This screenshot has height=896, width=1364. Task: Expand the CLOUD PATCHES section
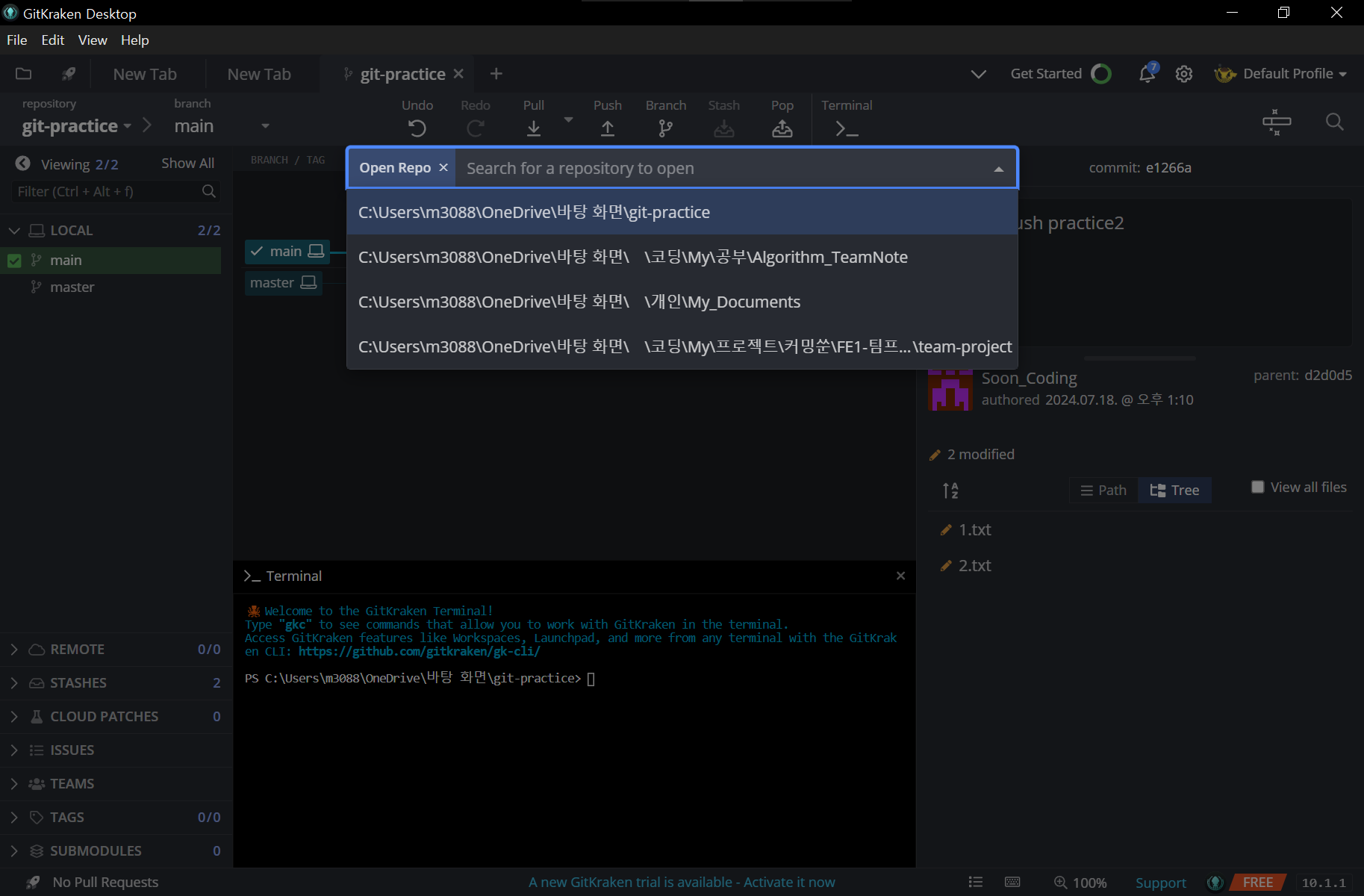pos(14,717)
